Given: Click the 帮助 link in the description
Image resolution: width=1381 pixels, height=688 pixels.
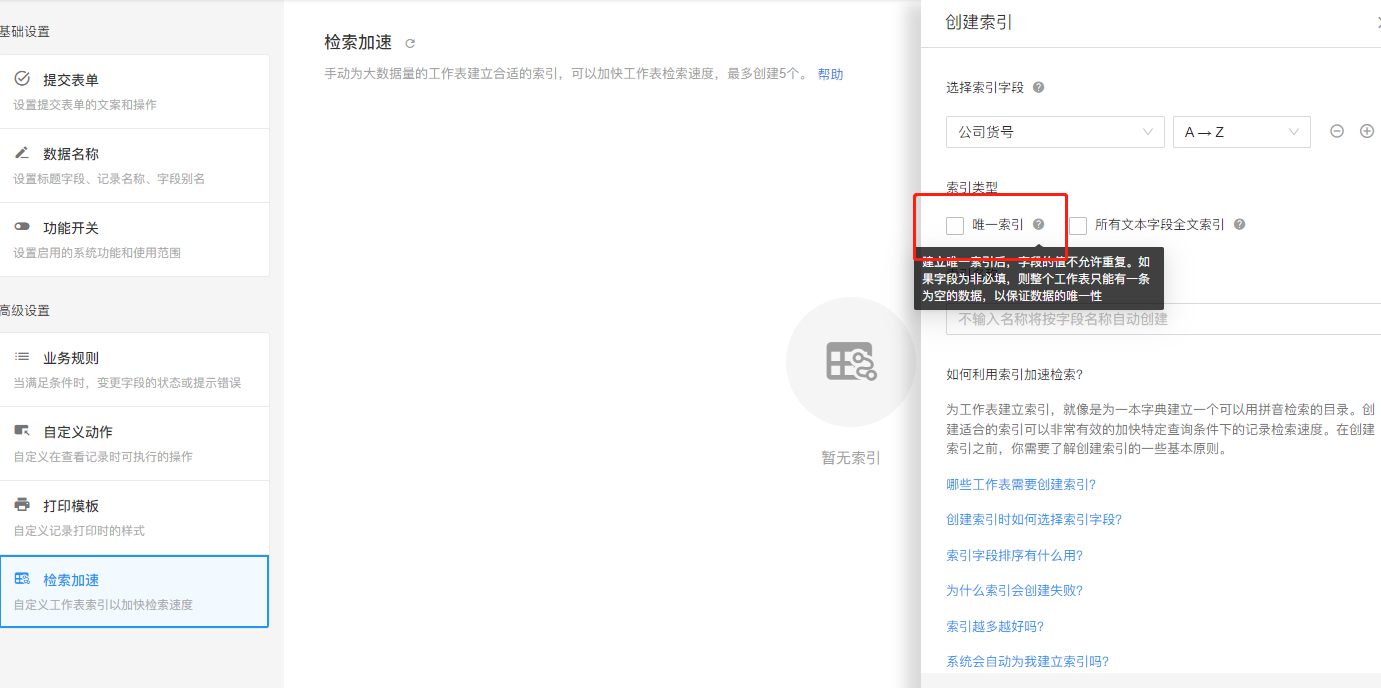Looking at the screenshot, I should point(830,74).
